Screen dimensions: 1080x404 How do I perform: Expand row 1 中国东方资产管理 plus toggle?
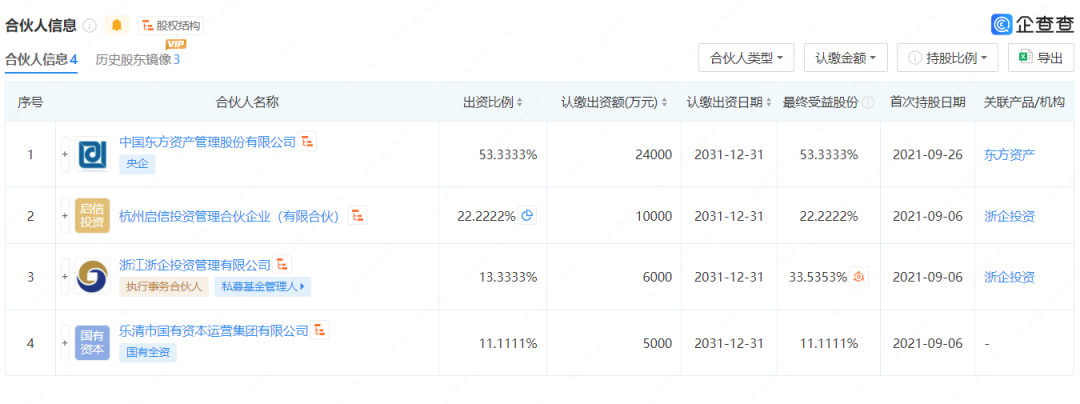(65, 155)
